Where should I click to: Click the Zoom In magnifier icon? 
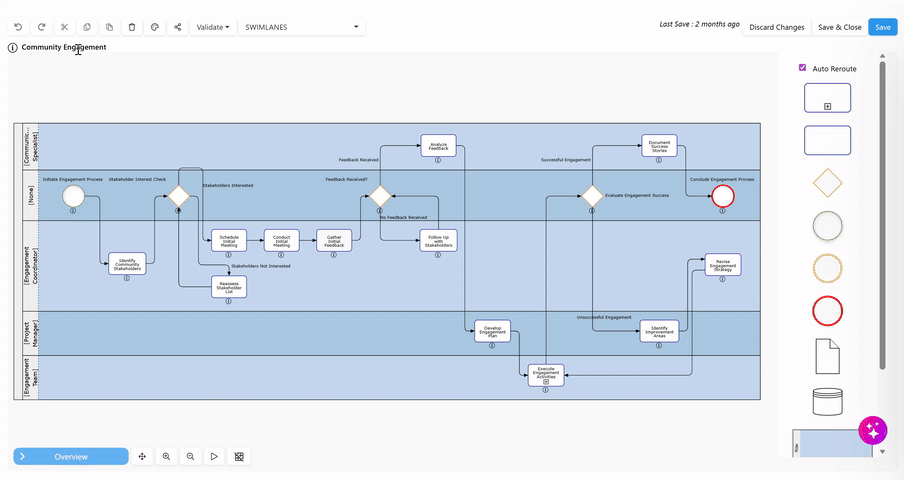coord(166,456)
